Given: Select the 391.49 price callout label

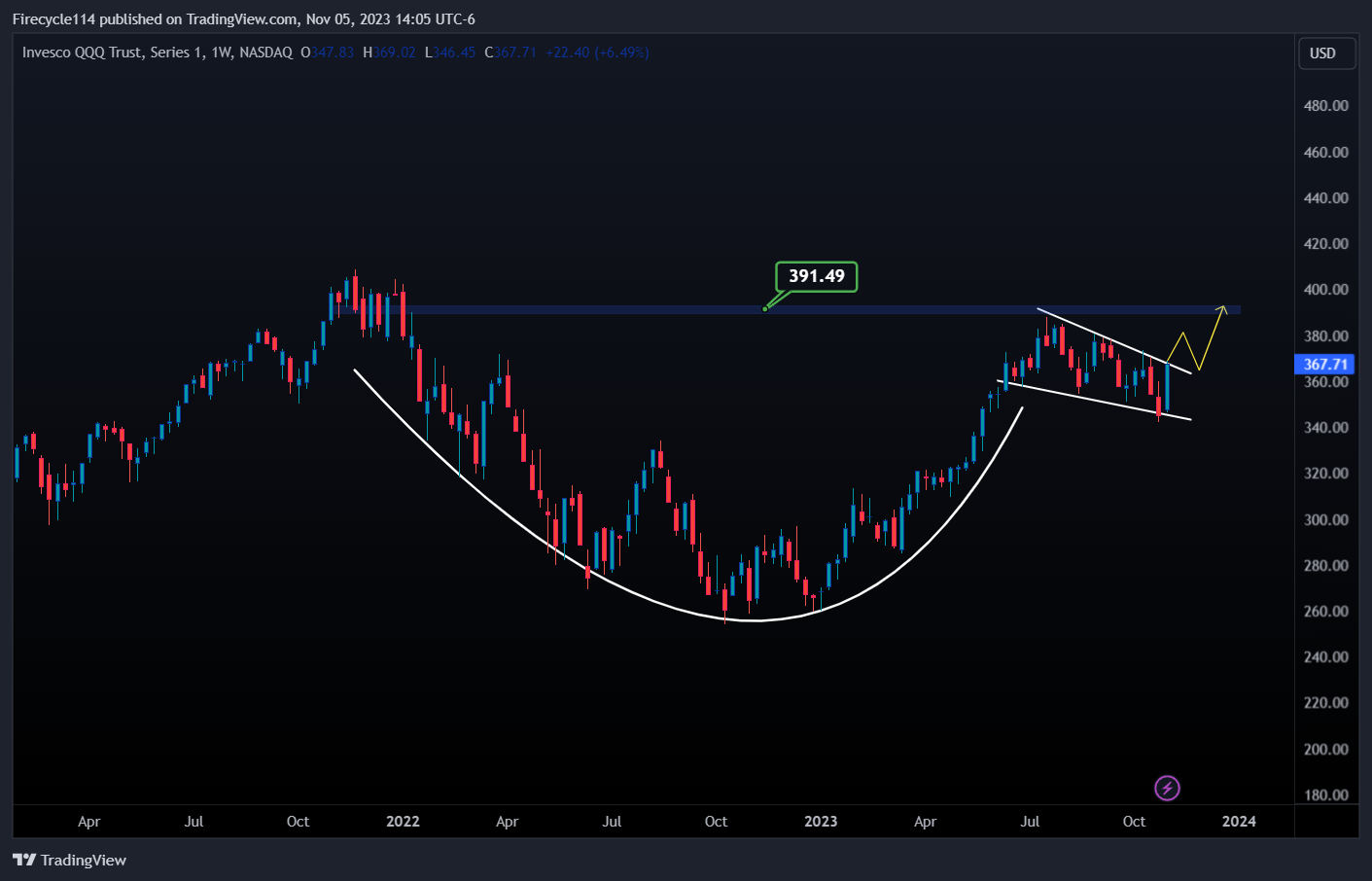Looking at the screenshot, I should click(817, 276).
